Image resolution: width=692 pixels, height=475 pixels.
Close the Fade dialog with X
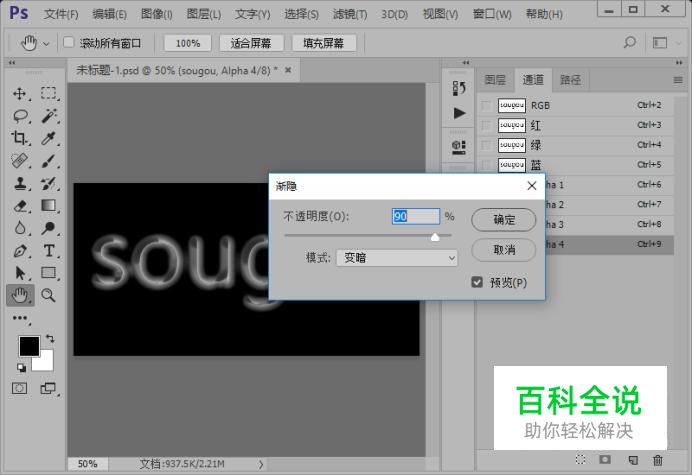pyautogui.click(x=532, y=186)
